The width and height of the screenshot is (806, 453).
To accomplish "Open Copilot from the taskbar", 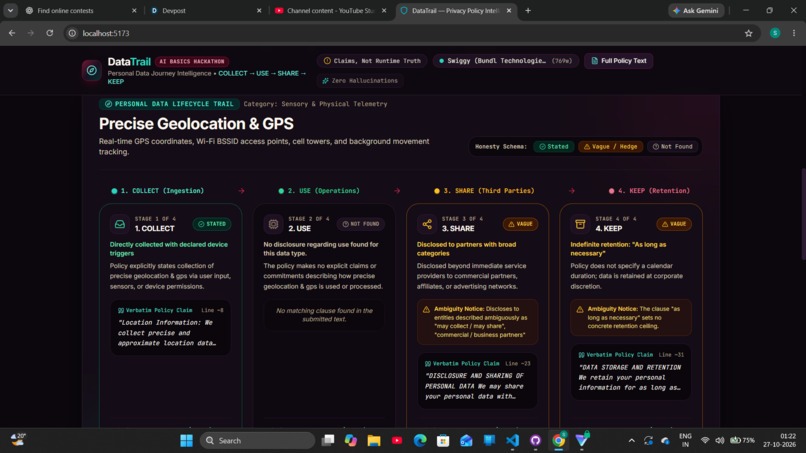I will pyautogui.click(x=351, y=441).
